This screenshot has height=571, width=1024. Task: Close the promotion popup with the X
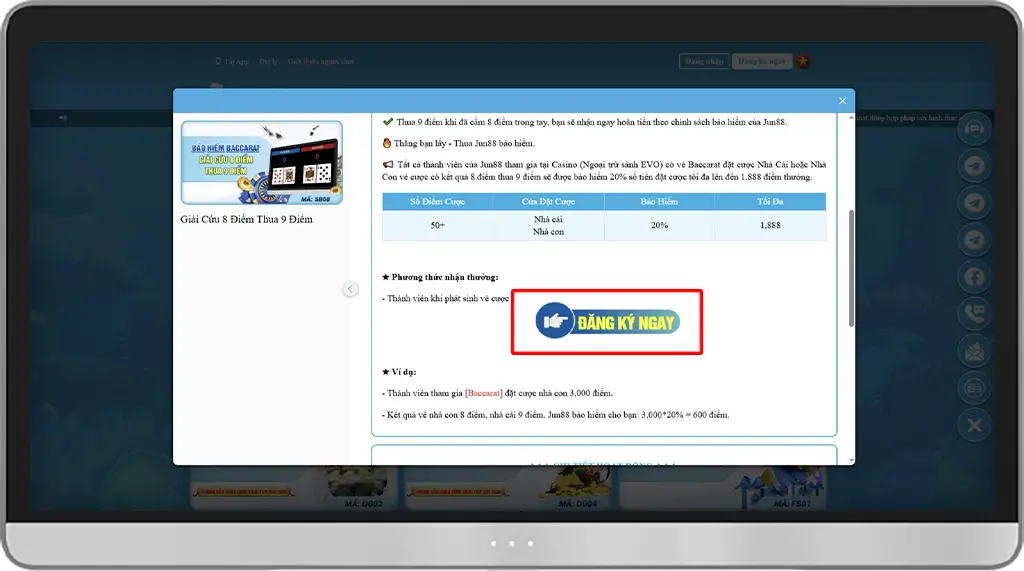click(x=842, y=101)
